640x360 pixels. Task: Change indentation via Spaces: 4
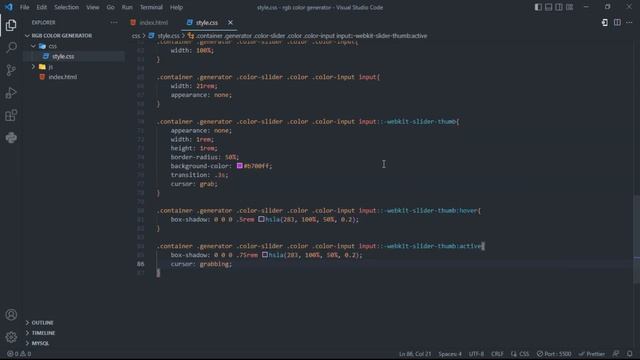450,354
